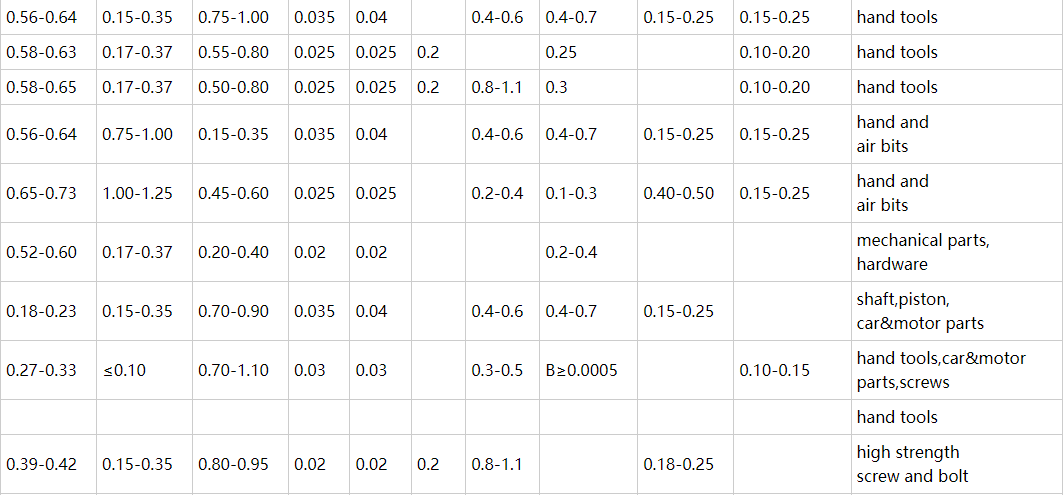Screen dimensions: 1064x495
Task: Select the "high strength screw and bolt" cell
Action: (x=912, y=464)
